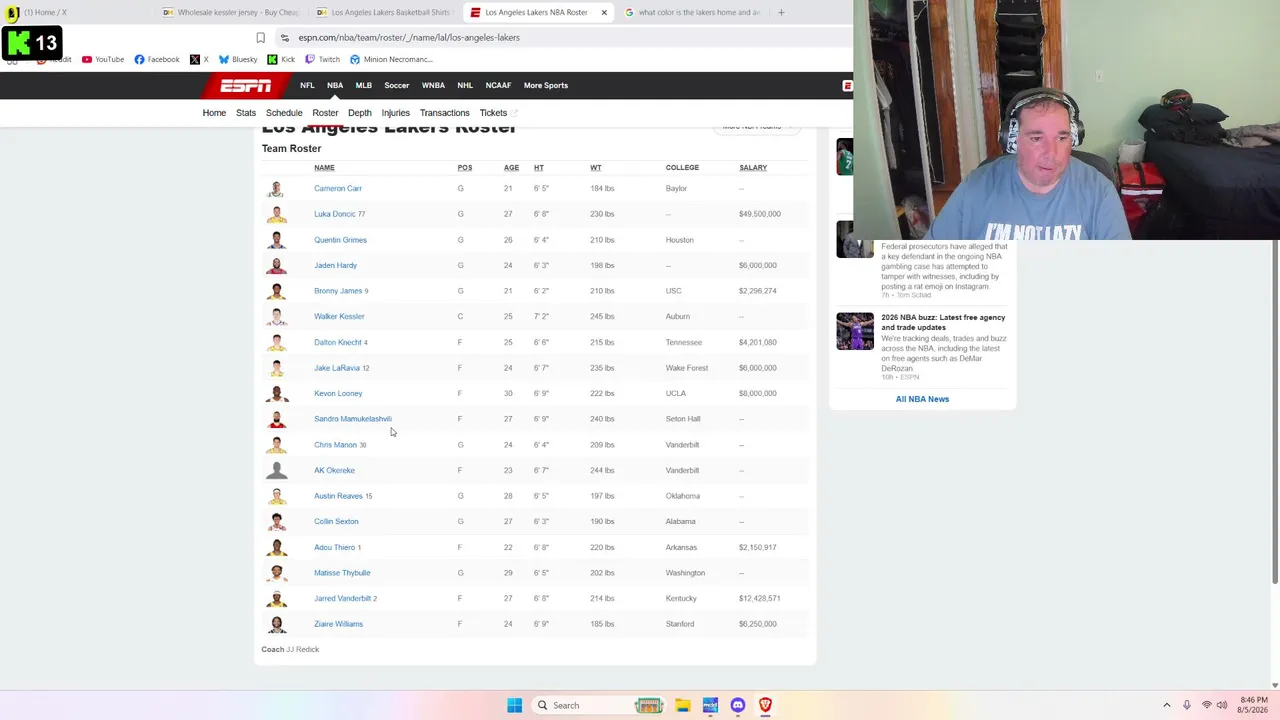Open the All NBA News link

point(922,399)
